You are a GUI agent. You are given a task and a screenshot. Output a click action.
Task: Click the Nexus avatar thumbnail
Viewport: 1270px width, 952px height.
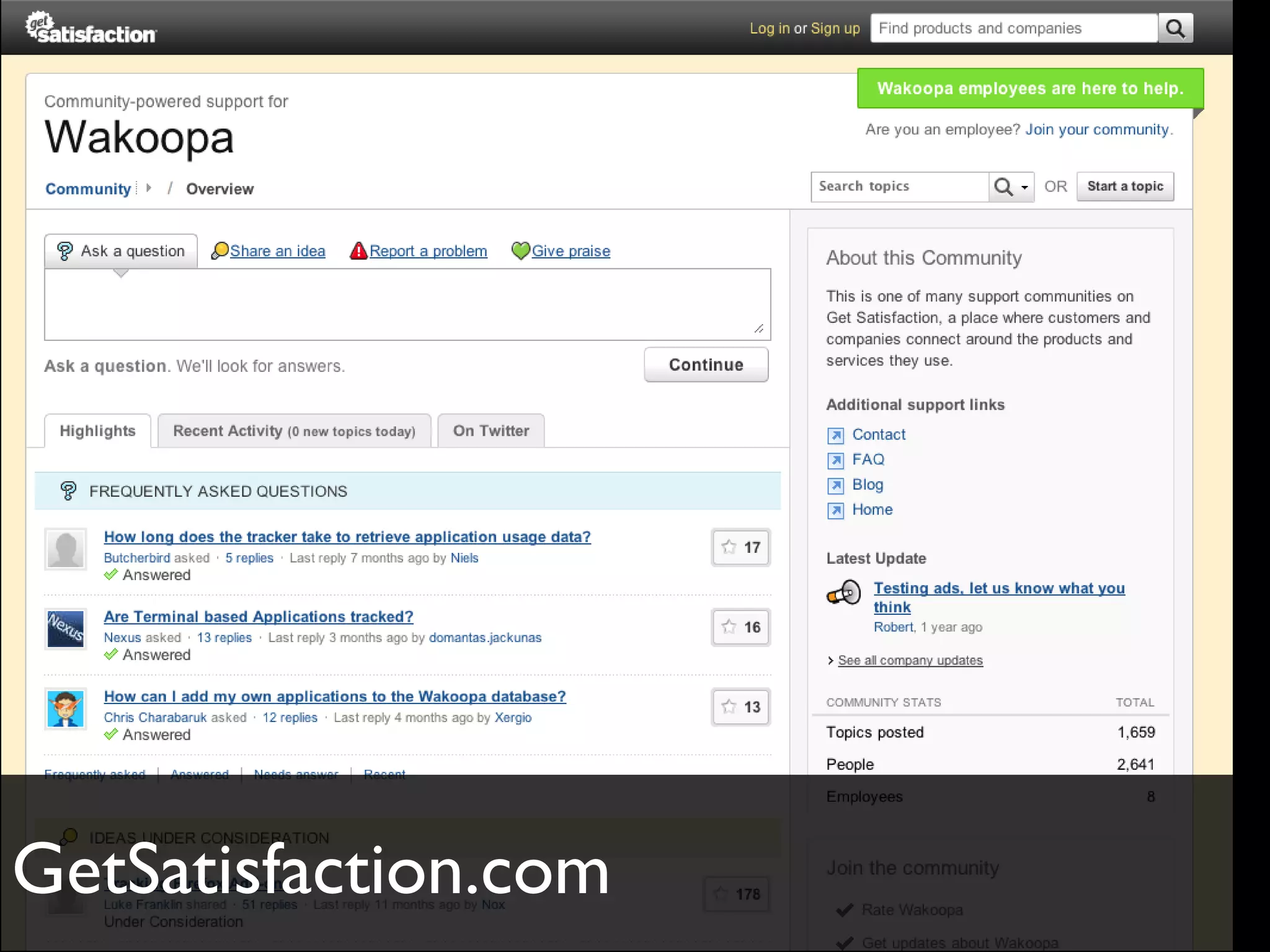coord(66,628)
